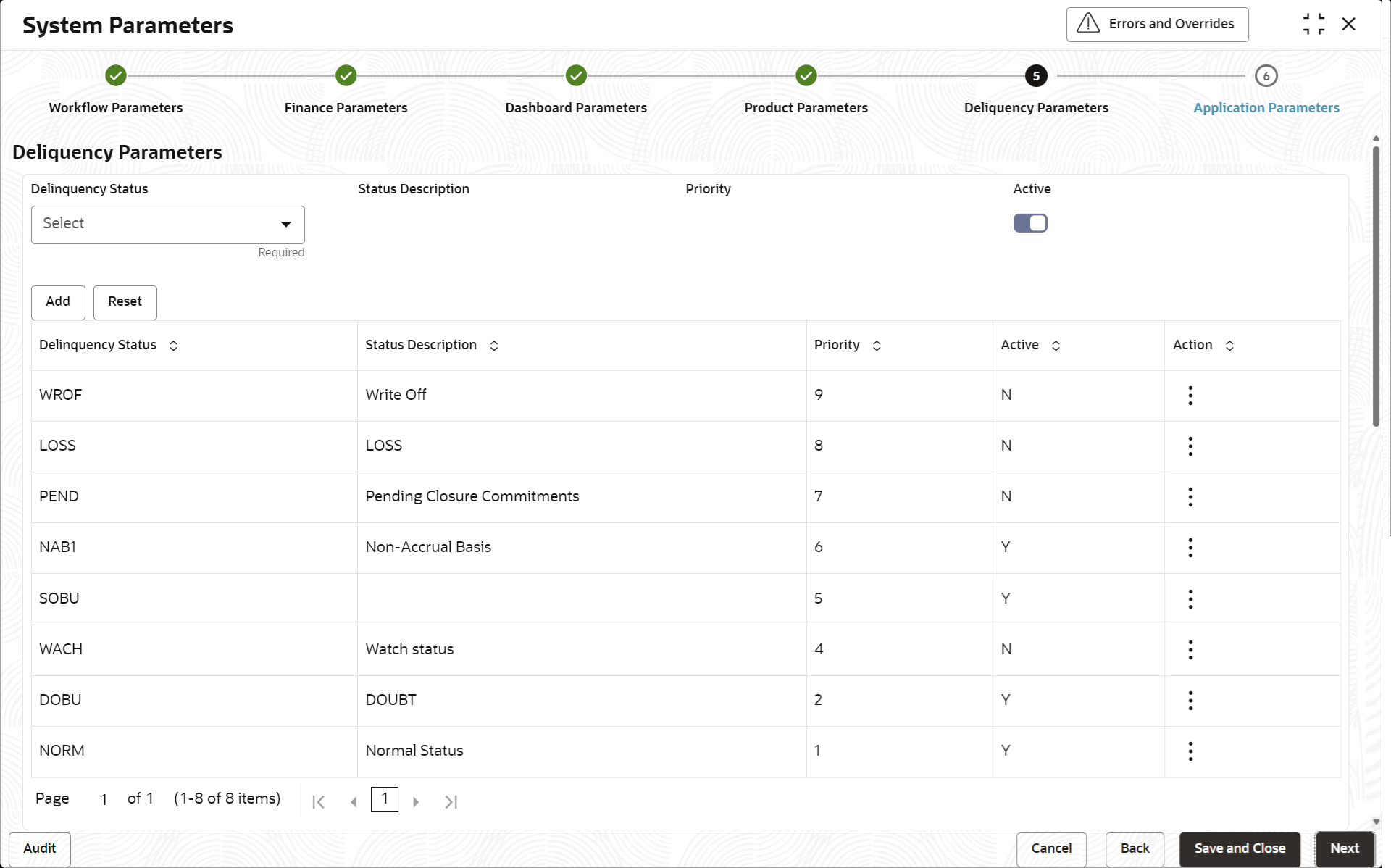
Task: Open action menu for SOBU row
Action: point(1190,599)
